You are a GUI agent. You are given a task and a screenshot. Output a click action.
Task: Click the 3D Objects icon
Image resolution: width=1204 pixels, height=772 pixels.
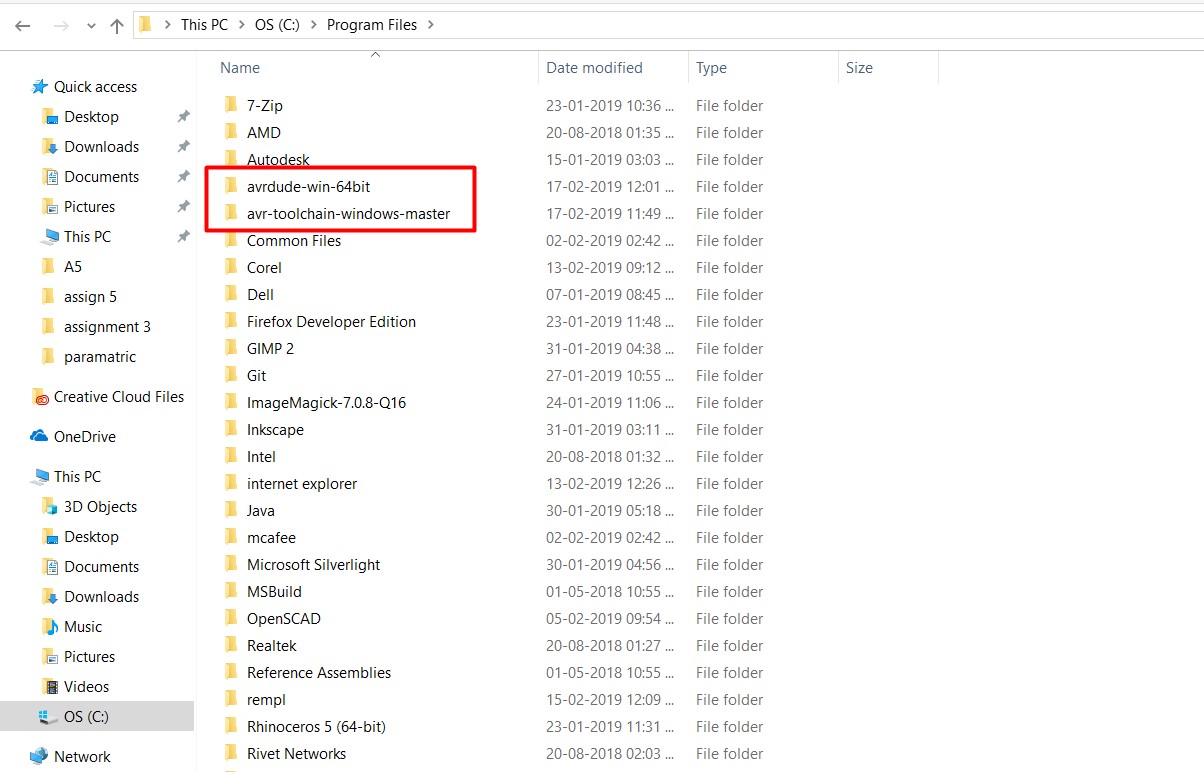[50, 507]
